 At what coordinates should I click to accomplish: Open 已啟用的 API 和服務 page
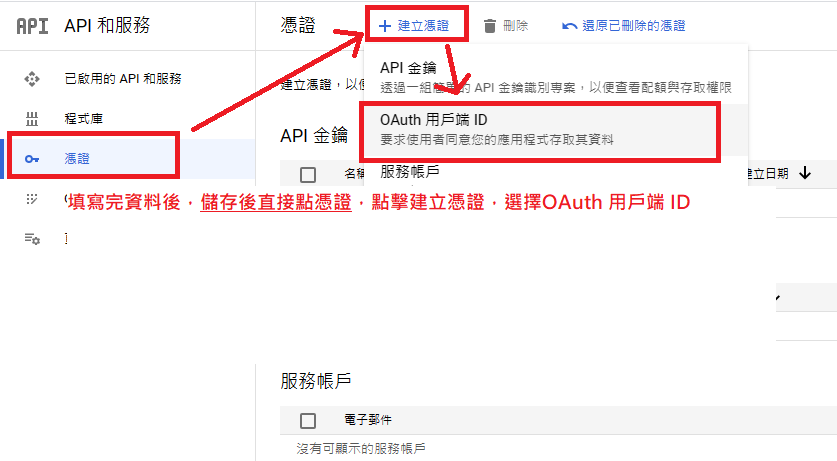click(123, 79)
